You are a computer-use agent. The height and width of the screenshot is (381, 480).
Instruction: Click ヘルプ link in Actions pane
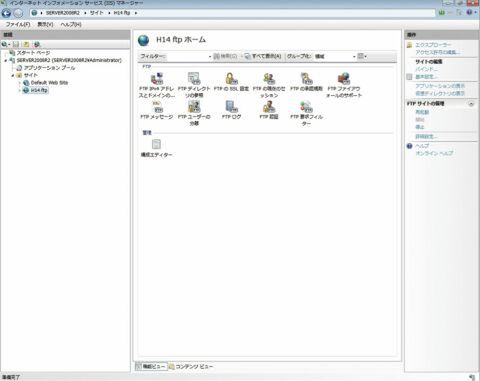click(x=422, y=146)
